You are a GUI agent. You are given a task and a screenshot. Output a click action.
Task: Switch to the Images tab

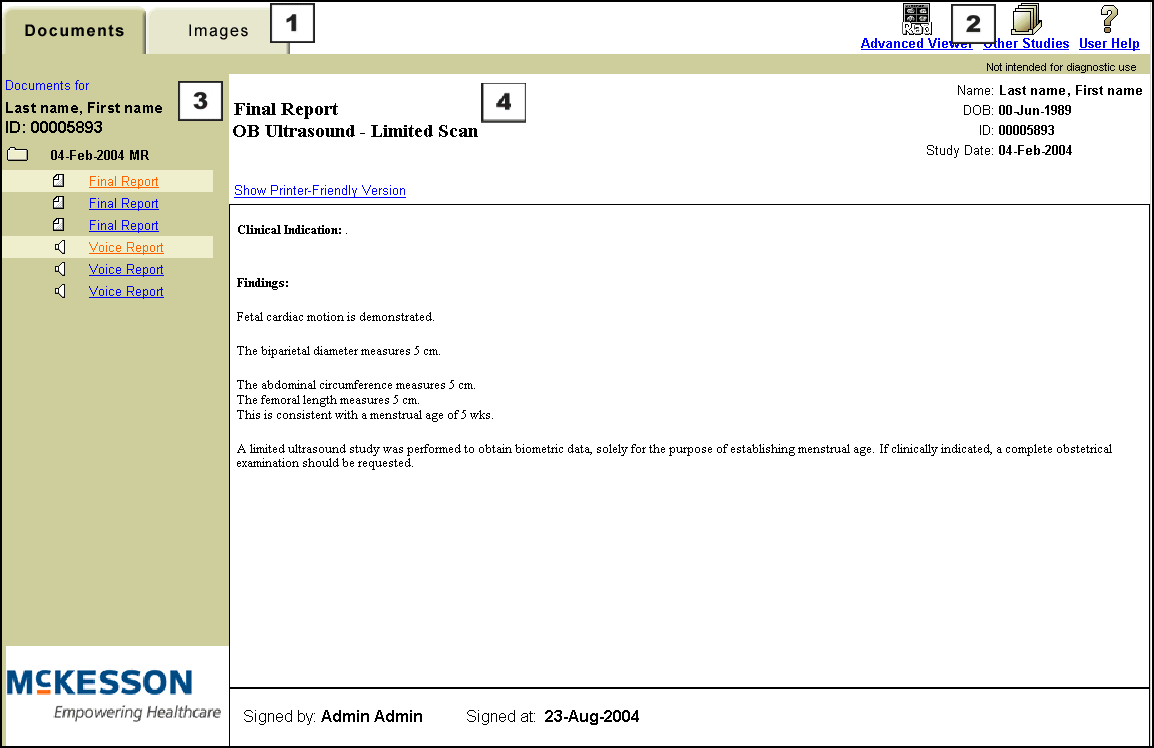point(218,31)
